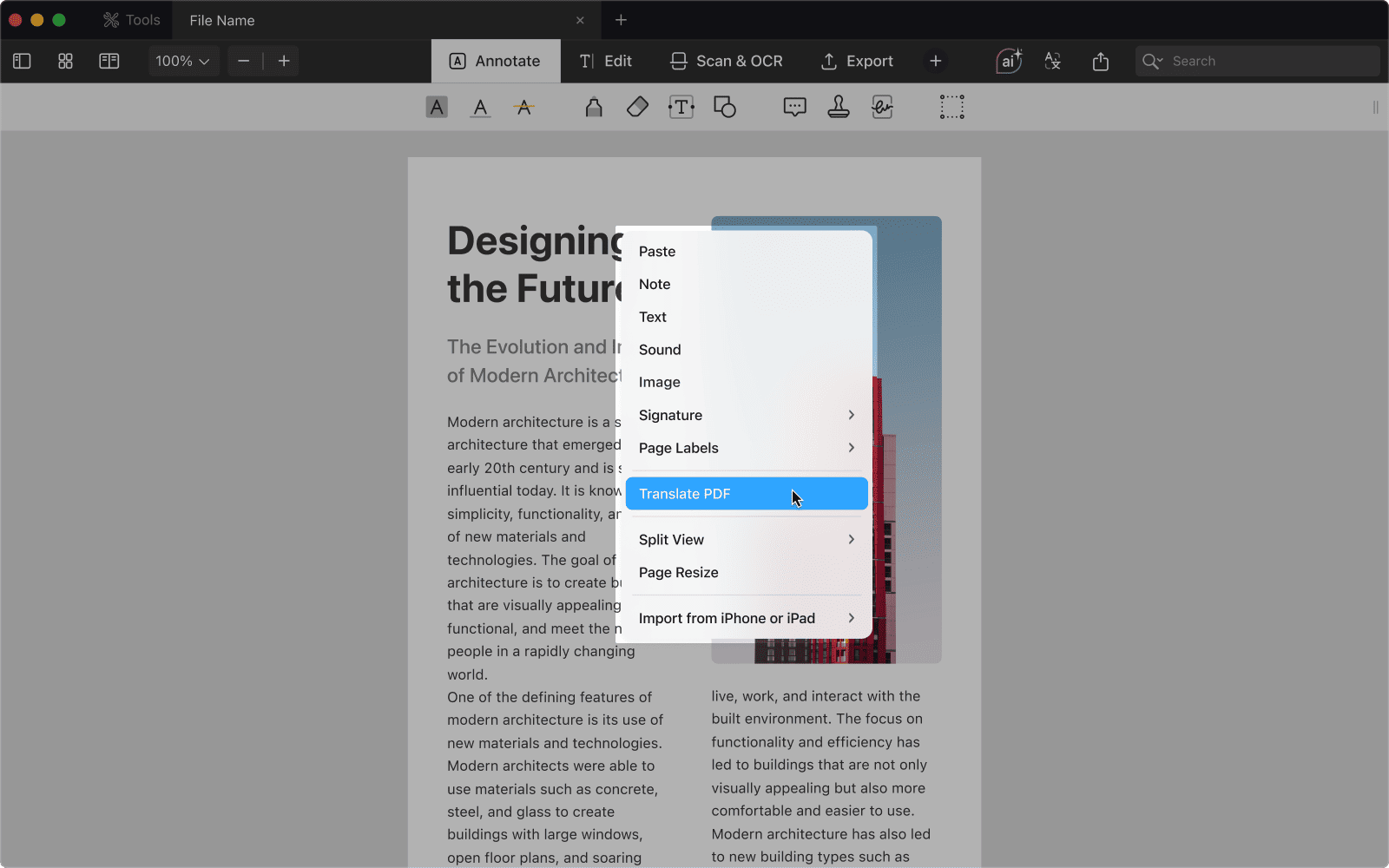Expand the Split View submenu
Screen dimensions: 1389x868
tap(747, 540)
